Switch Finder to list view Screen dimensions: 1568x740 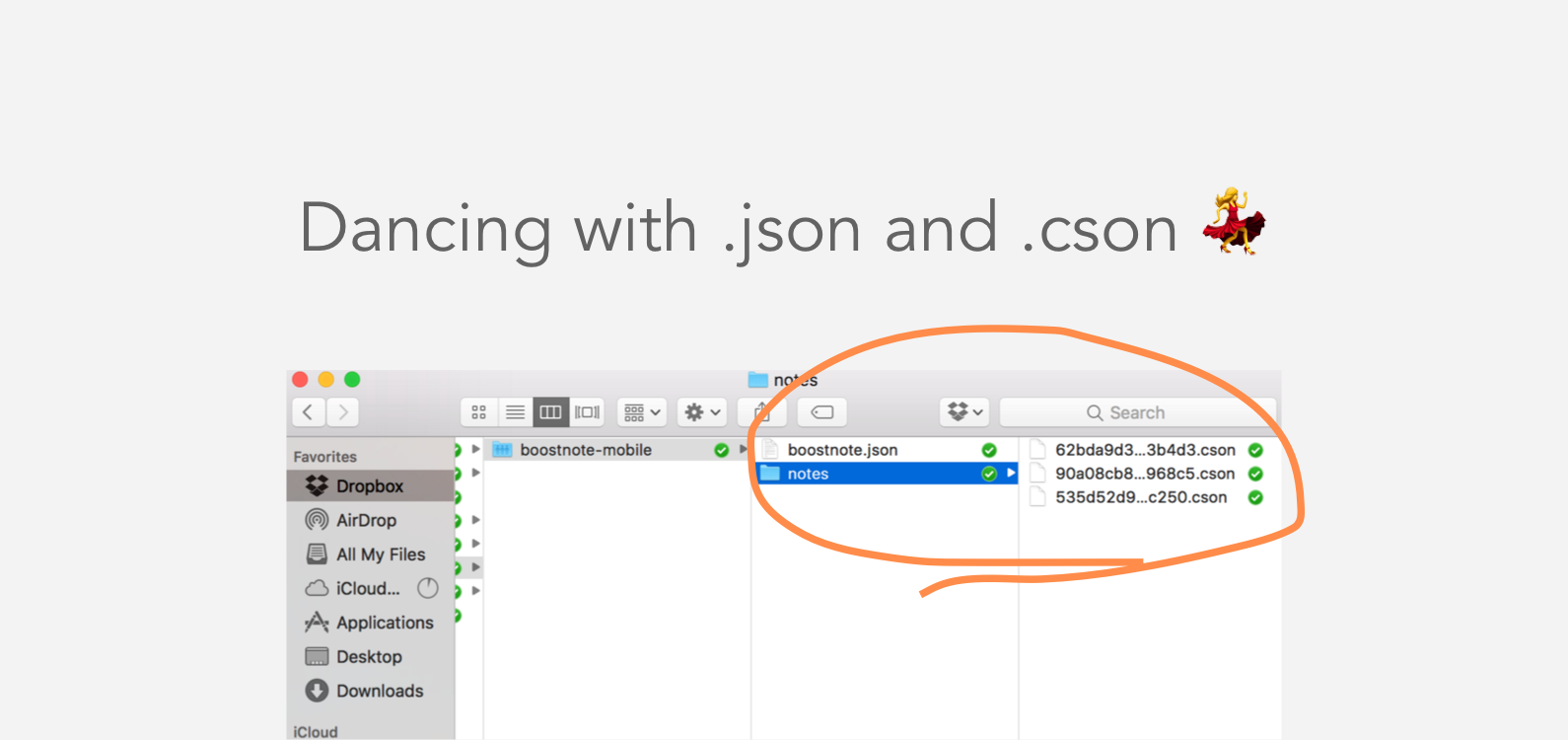(515, 412)
